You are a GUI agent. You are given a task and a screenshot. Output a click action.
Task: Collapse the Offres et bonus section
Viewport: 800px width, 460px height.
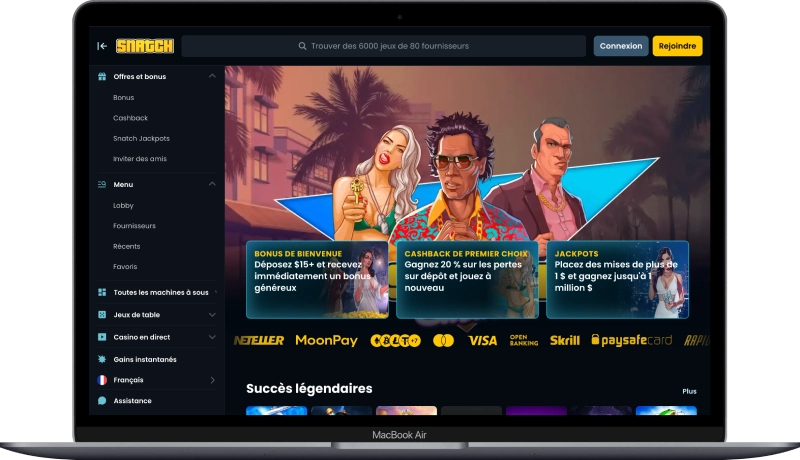pos(212,76)
